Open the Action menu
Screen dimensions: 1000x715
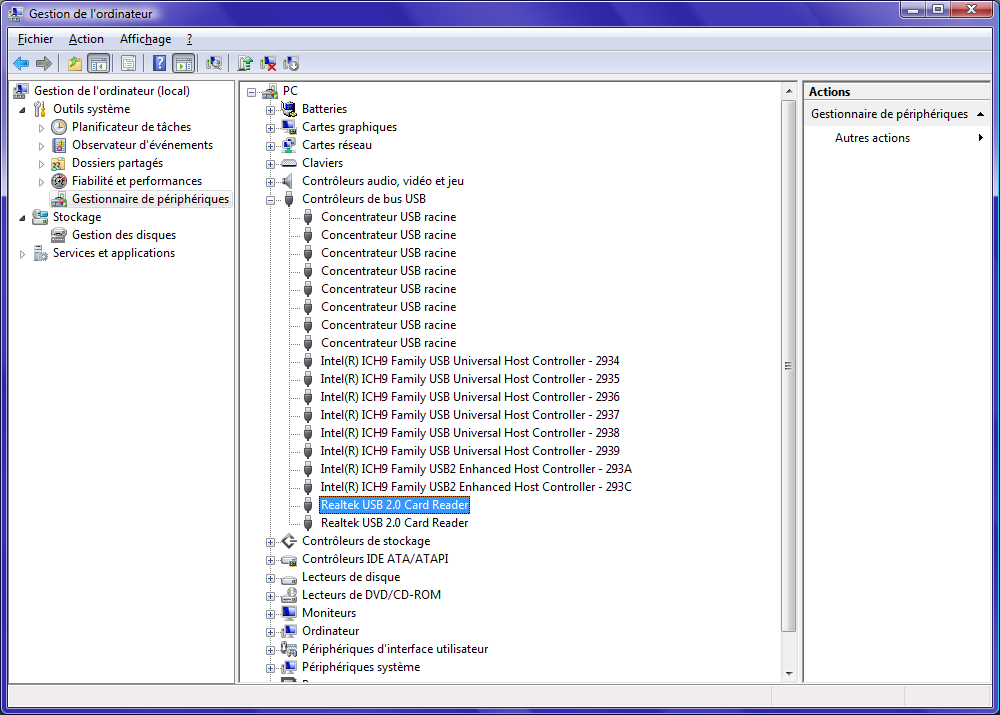86,39
